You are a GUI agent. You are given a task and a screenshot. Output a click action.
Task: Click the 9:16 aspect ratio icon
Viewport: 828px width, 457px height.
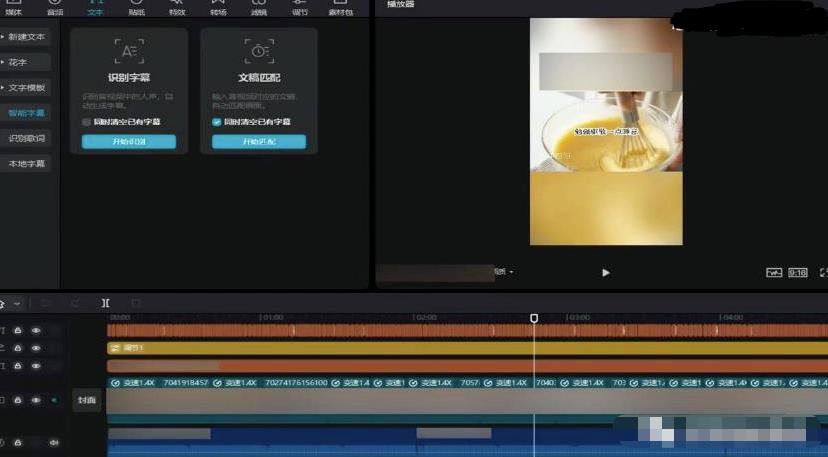click(x=797, y=272)
